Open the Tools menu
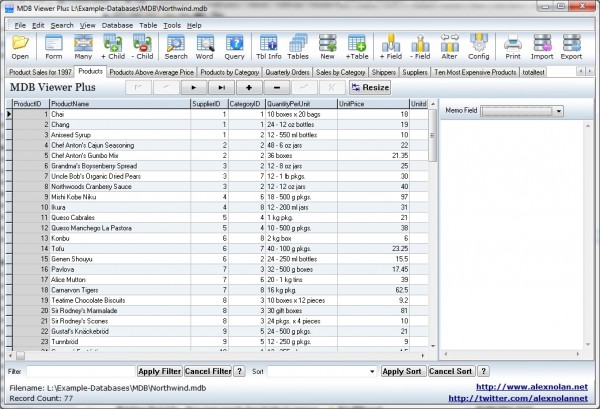 (x=172, y=25)
